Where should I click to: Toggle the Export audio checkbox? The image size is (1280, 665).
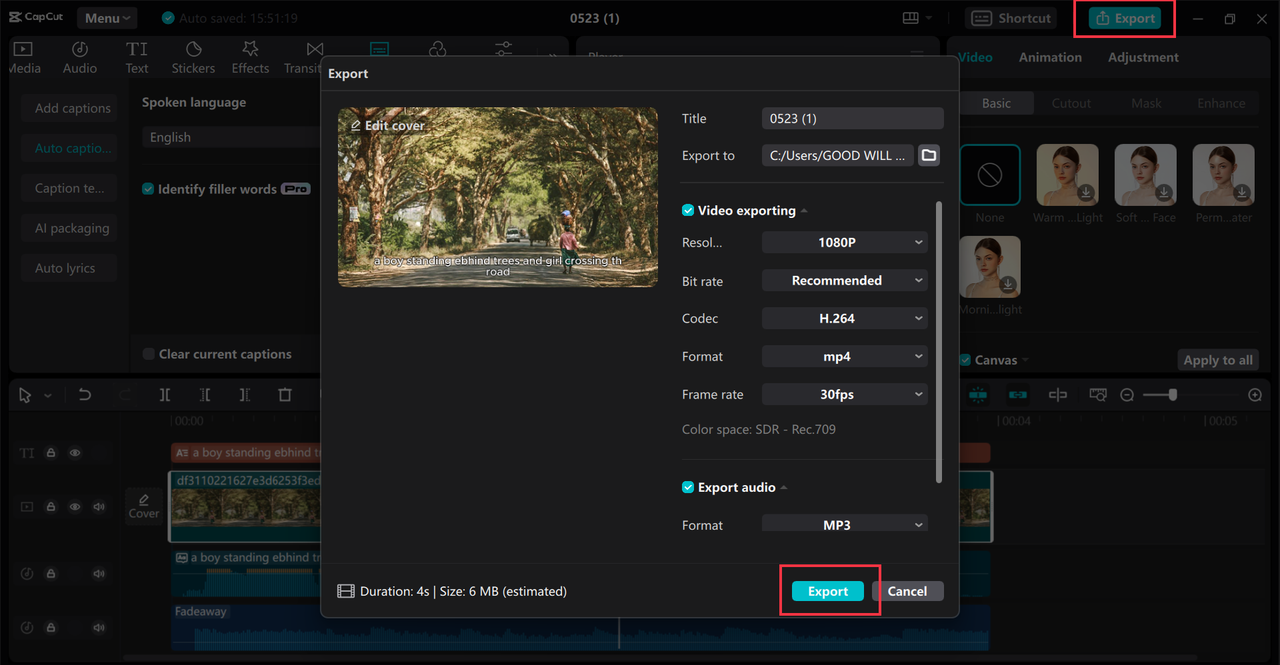point(688,487)
